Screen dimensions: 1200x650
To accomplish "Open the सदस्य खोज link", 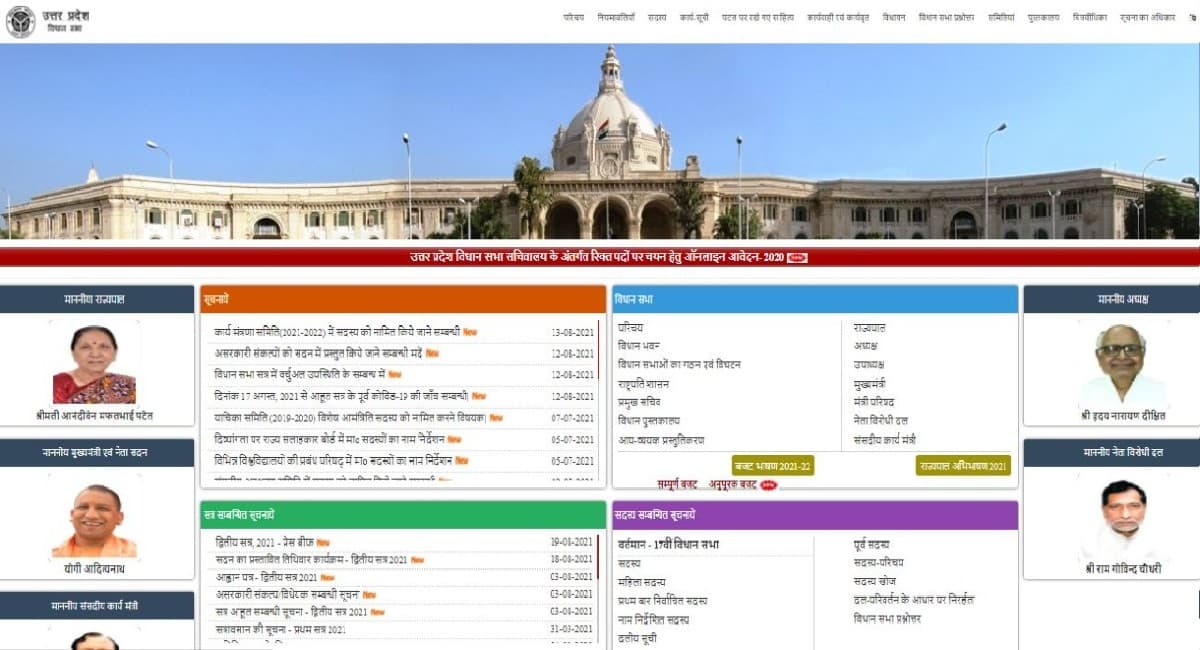I will point(874,582).
